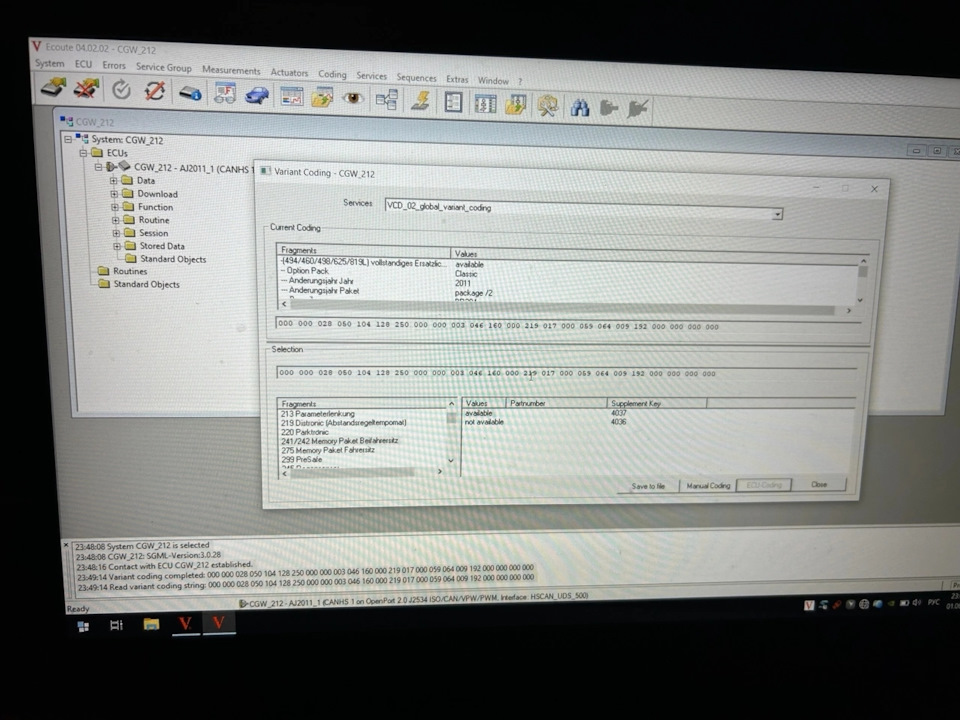Select fragment 275 Memory Paket Fahrersitz
Viewport: 960px width, 720px height.
[x=328, y=450]
